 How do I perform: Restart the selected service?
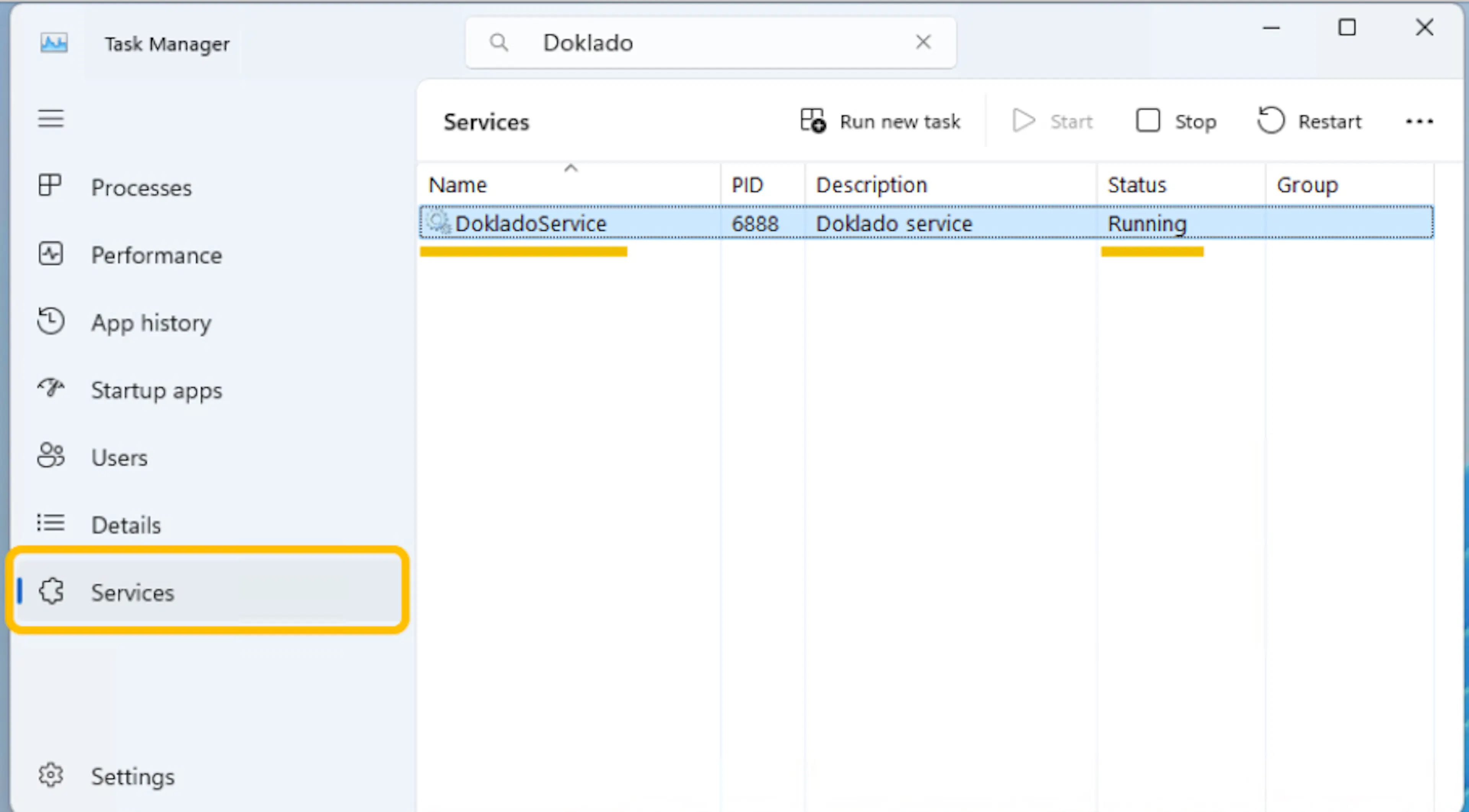tap(1309, 121)
